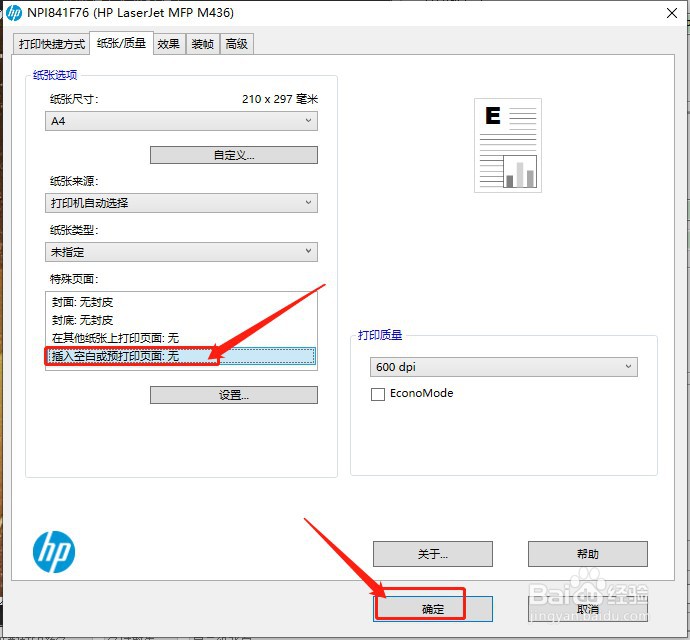Click the 自定义... button

[234, 155]
